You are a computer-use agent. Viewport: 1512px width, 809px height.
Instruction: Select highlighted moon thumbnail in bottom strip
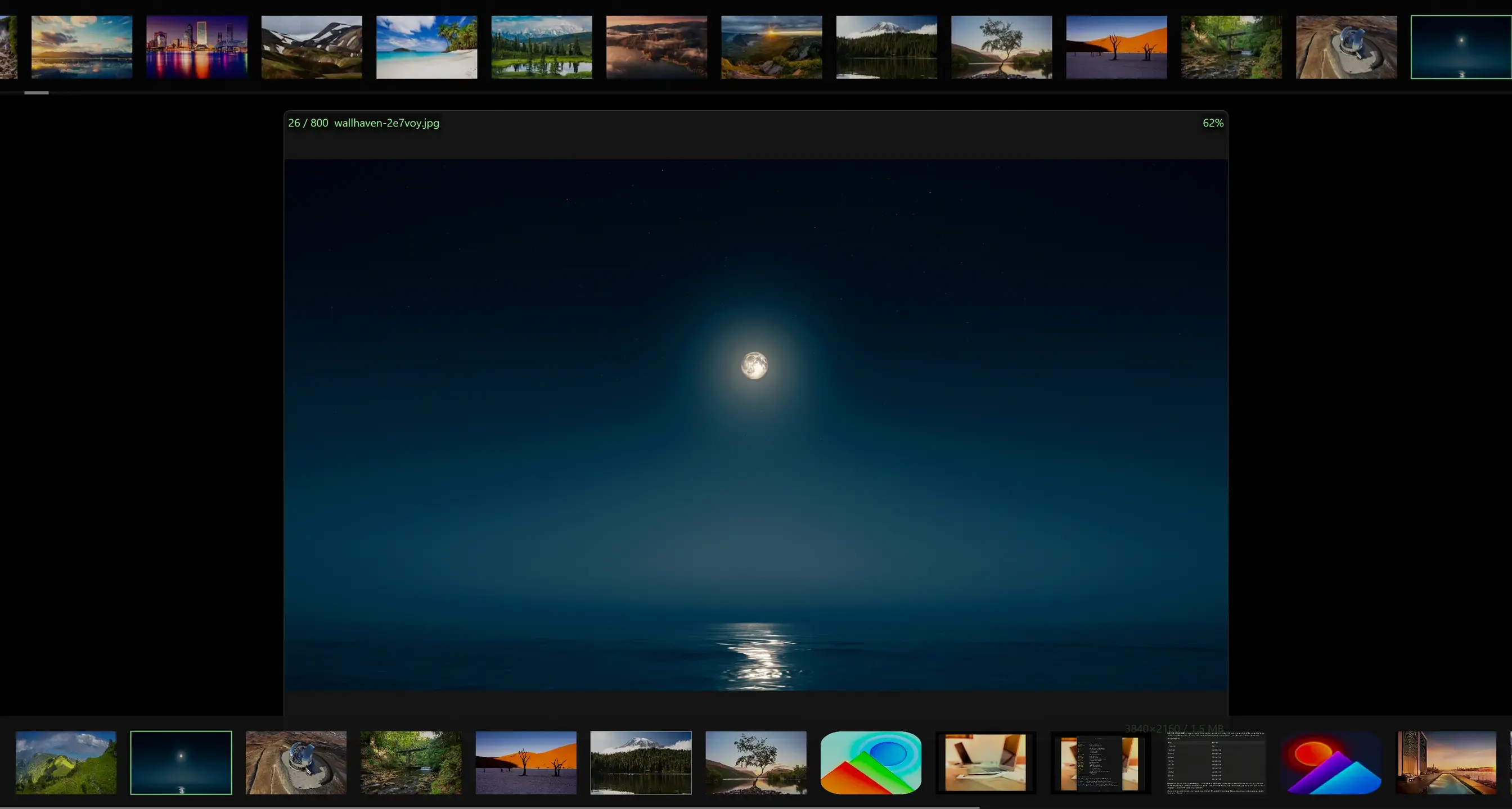point(181,763)
